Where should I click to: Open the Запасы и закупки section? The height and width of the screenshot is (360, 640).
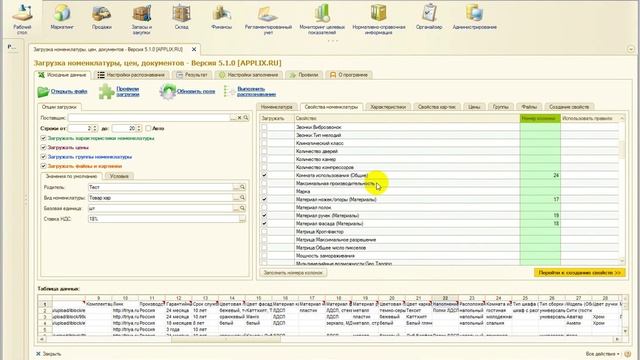coord(142,19)
